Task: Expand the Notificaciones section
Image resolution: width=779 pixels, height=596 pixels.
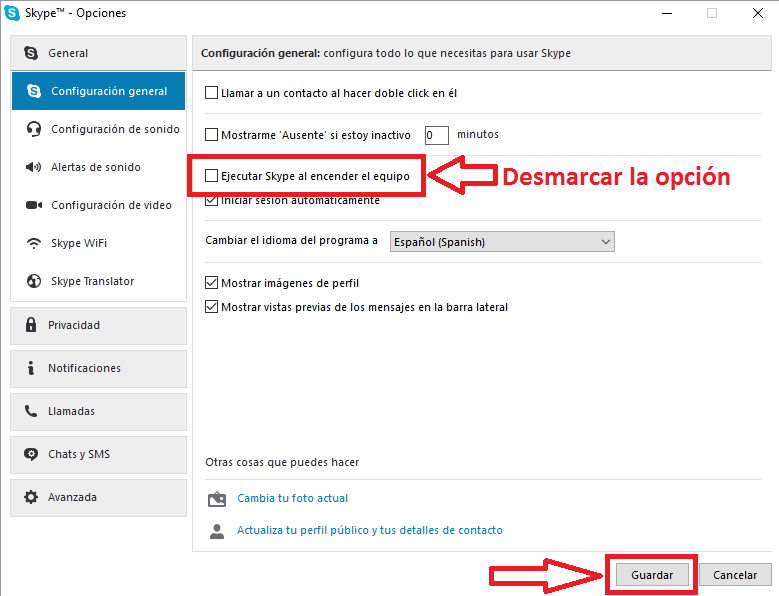Action: coord(98,369)
